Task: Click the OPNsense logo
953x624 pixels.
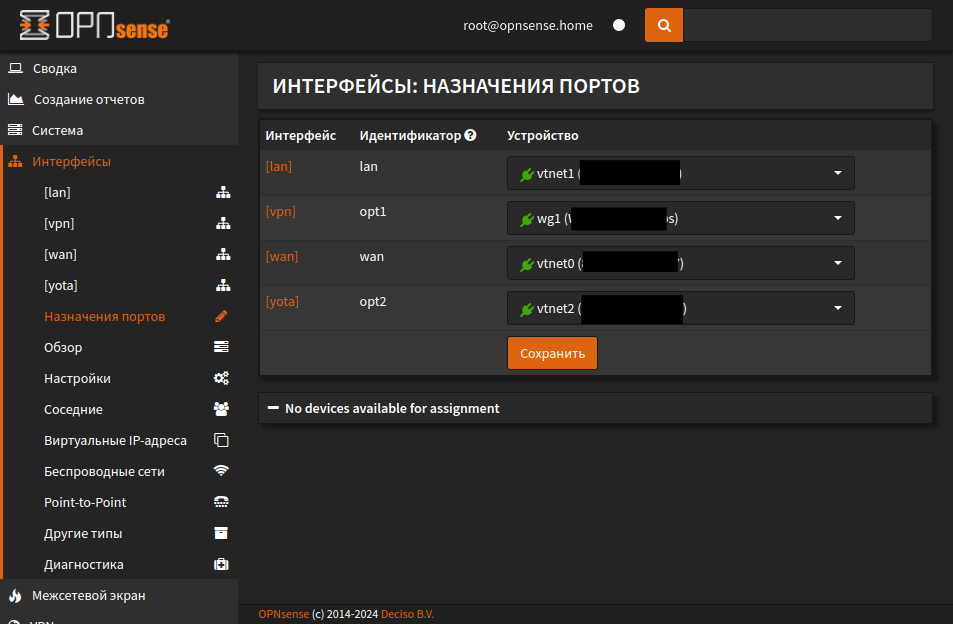Action: coord(94,26)
